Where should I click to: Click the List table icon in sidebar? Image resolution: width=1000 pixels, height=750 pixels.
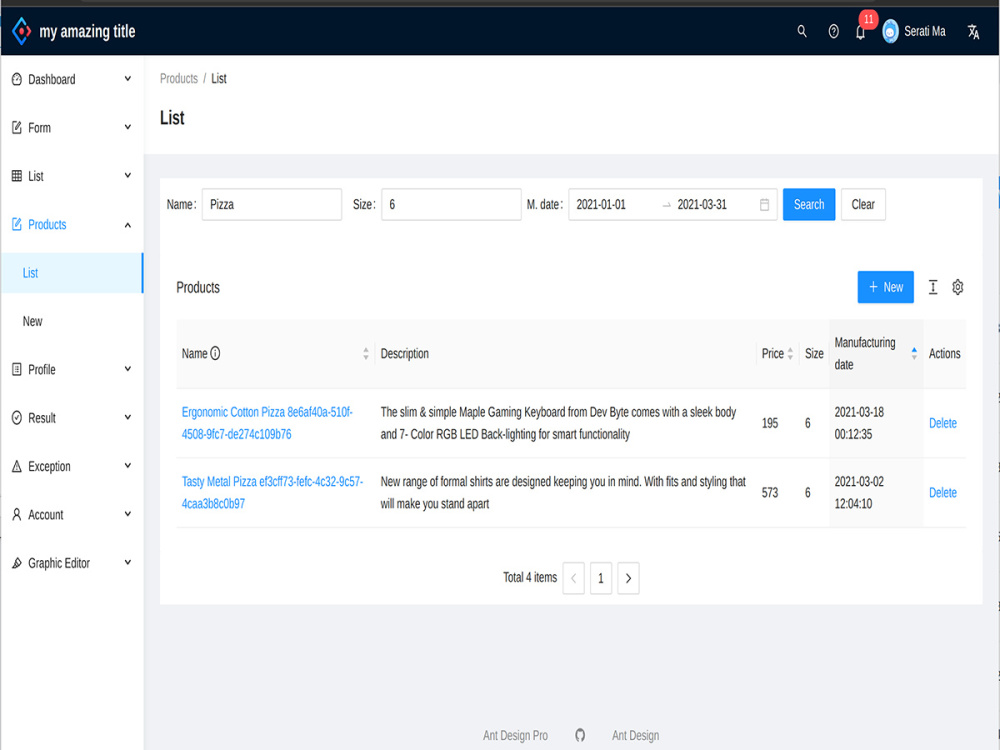(17, 176)
